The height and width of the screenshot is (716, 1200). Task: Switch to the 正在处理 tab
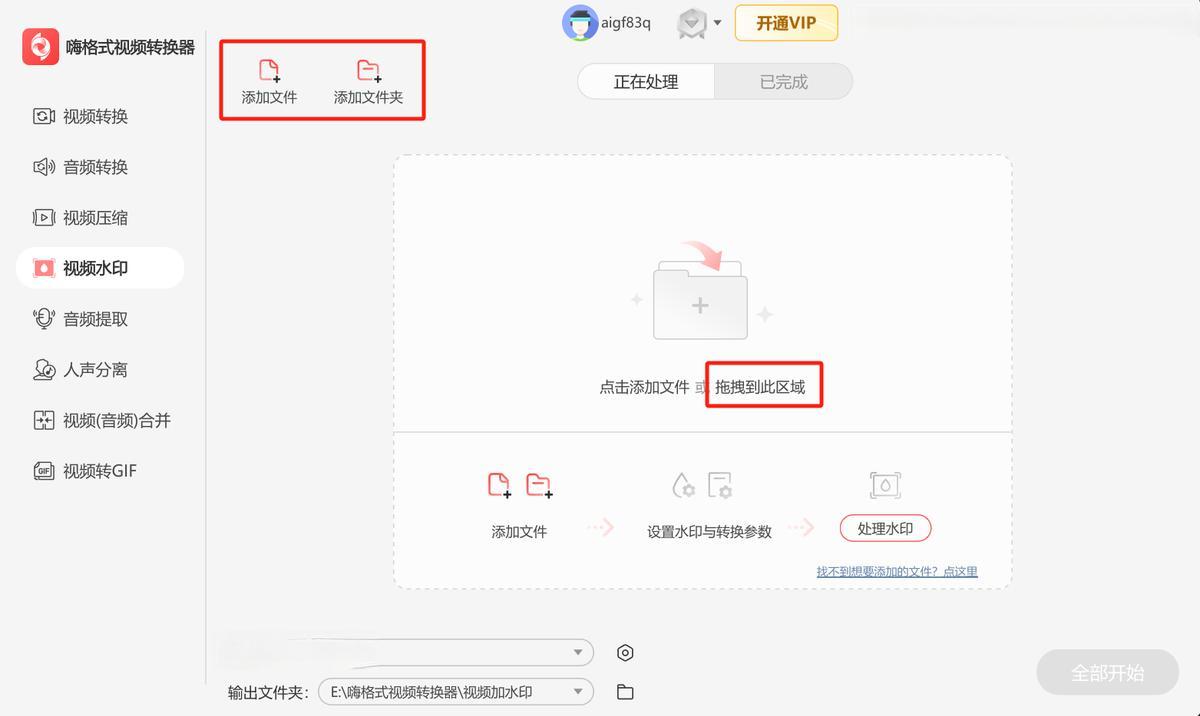click(646, 82)
